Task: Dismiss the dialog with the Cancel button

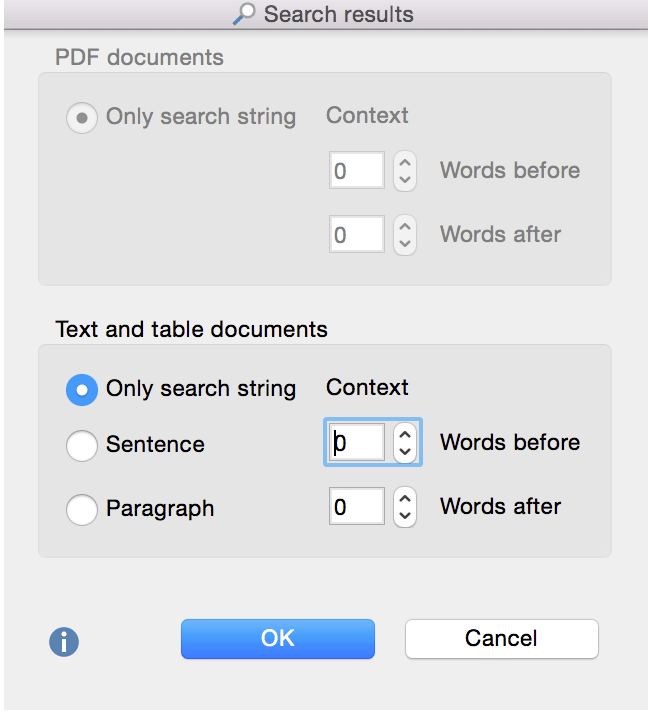Action: point(502,638)
